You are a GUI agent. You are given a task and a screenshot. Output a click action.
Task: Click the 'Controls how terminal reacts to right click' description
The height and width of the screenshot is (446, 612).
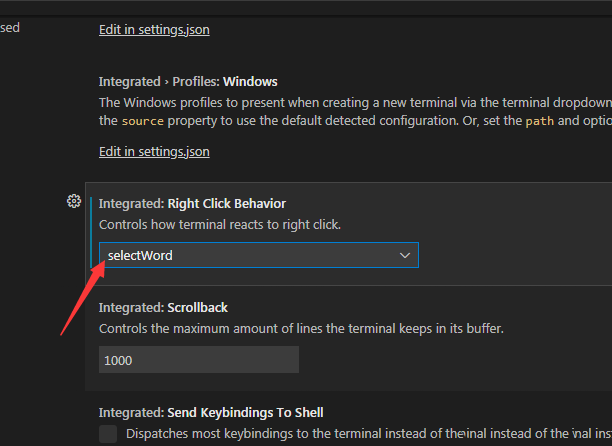click(x=220, y=225)
